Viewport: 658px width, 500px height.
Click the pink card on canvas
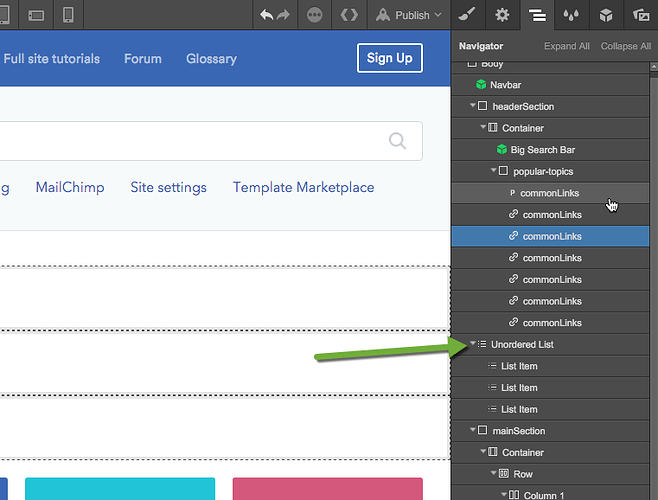[328, 489]
